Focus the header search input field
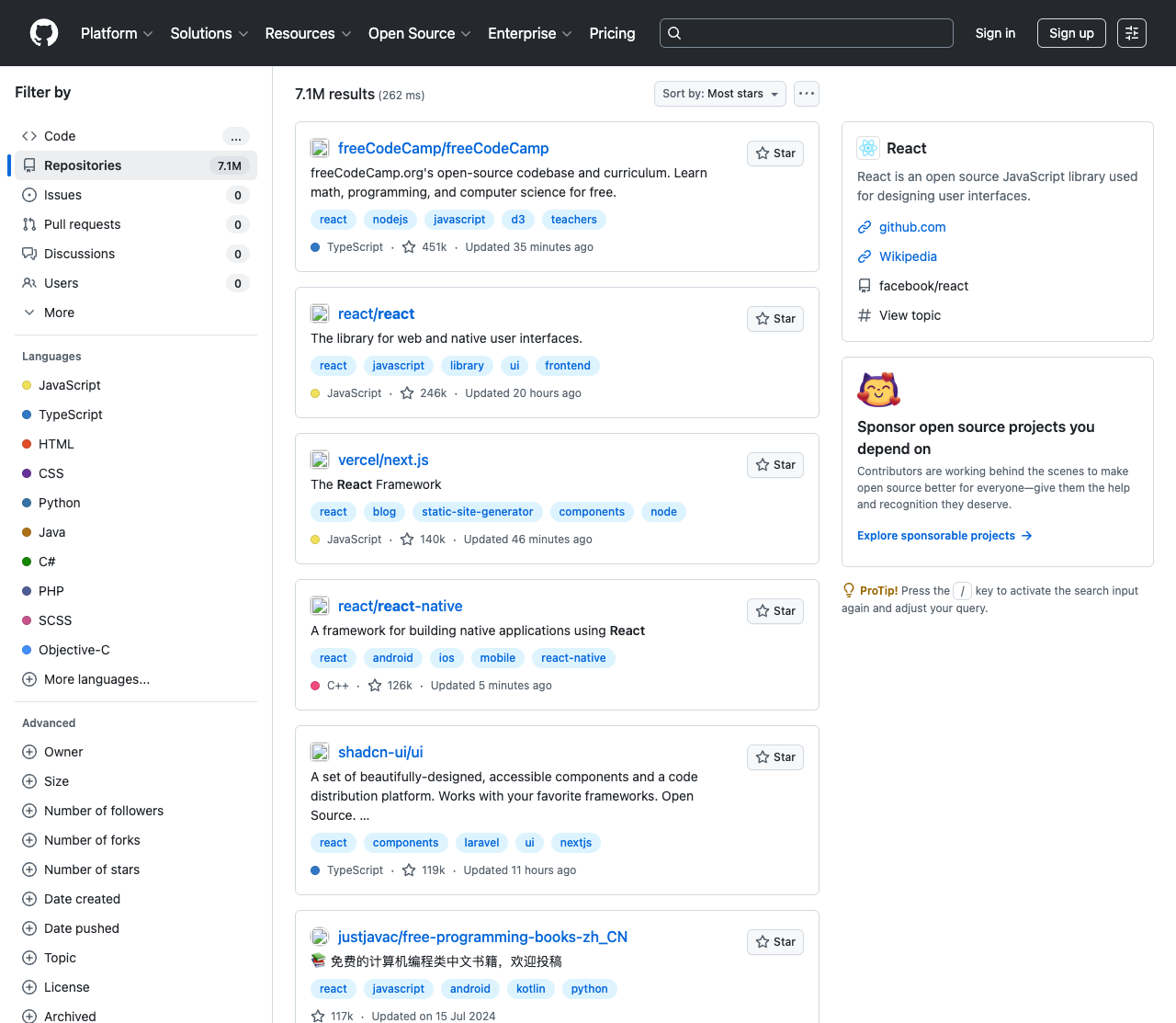This screenshot has width=1176, height=1023. [x=807, y=33]
